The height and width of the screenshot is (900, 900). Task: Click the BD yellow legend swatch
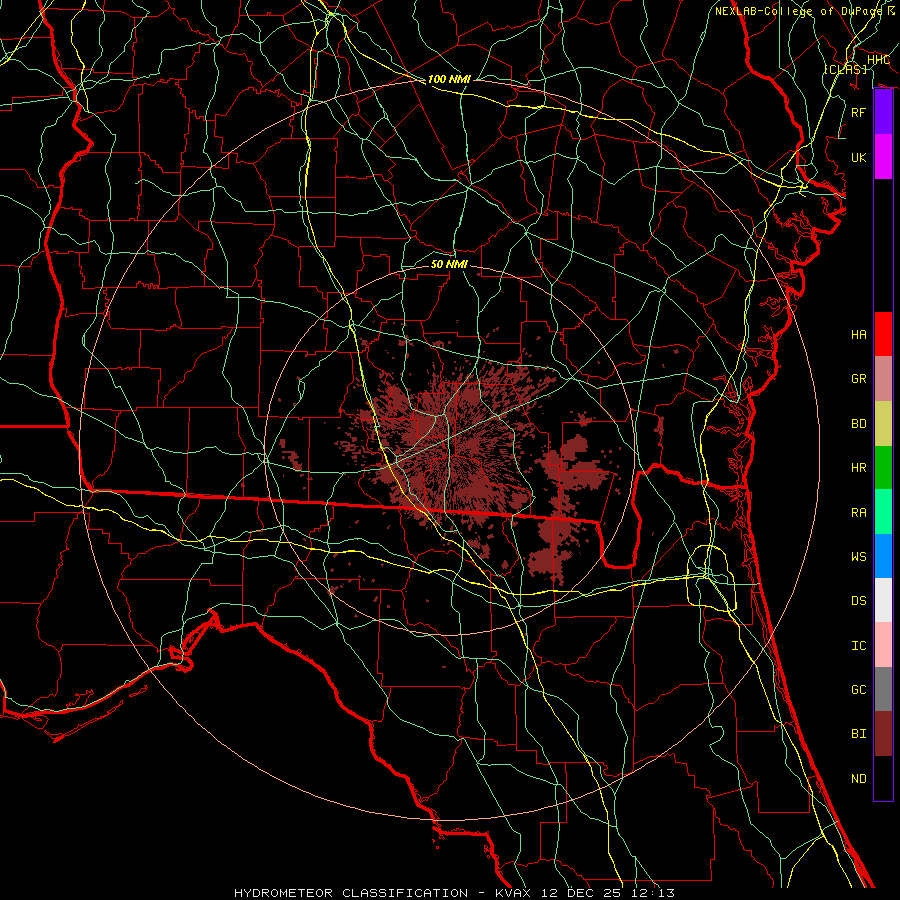point(883,423)
